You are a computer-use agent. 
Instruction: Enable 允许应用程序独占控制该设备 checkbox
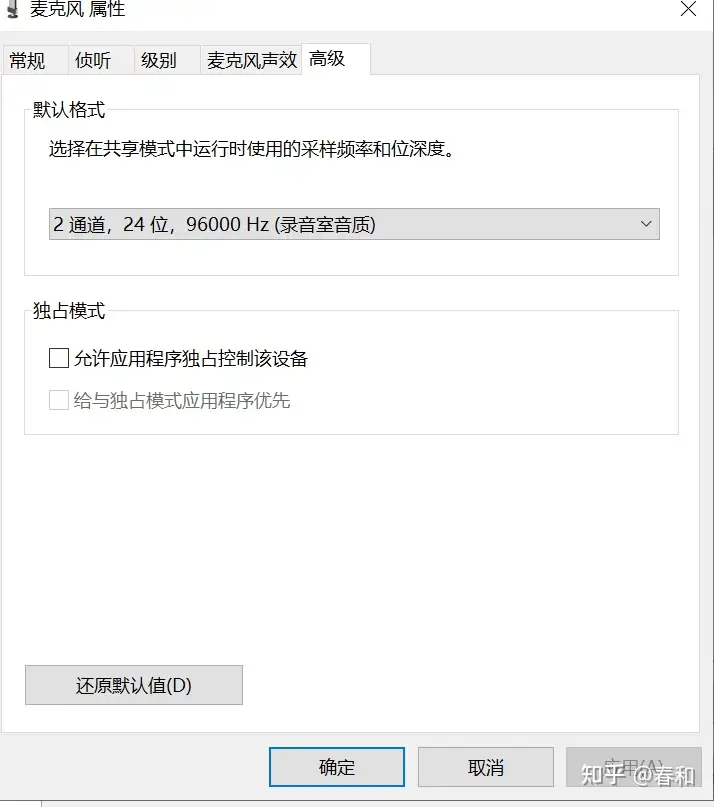point(59,358)
